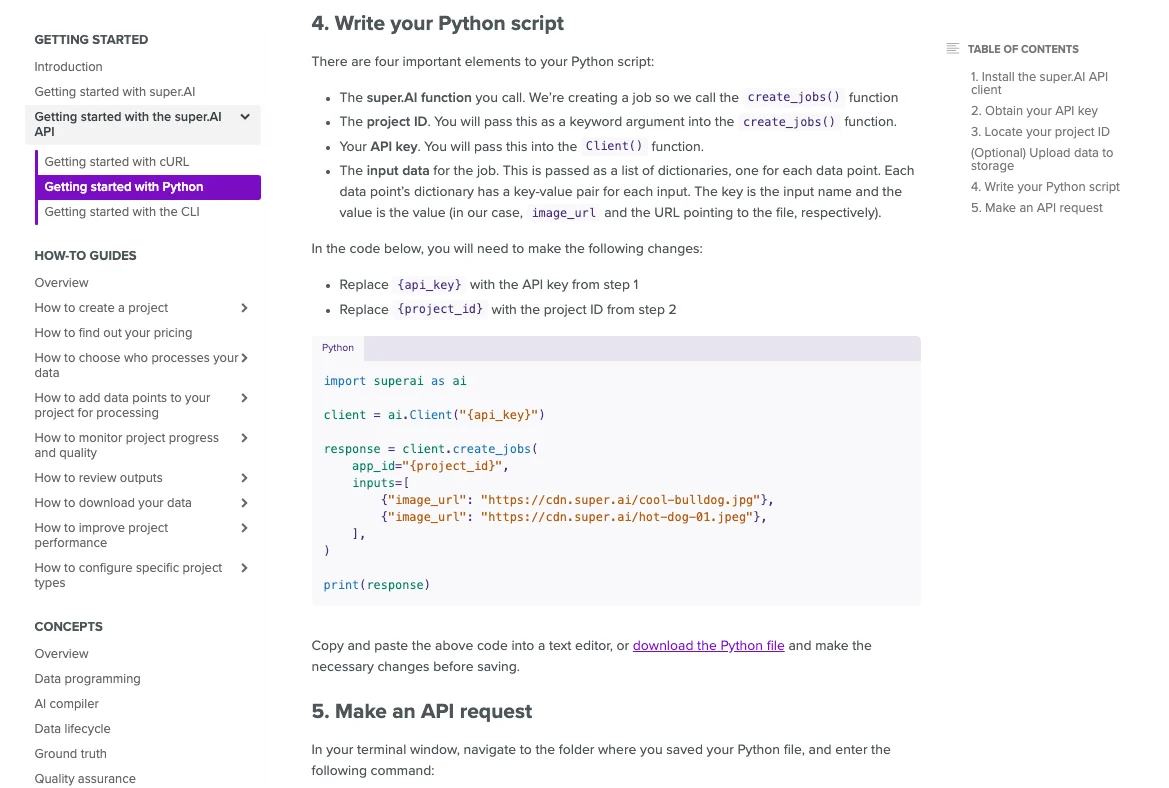Jump to 3. Locate your project ID
1169x788 pixels.
pos(1040,132)
